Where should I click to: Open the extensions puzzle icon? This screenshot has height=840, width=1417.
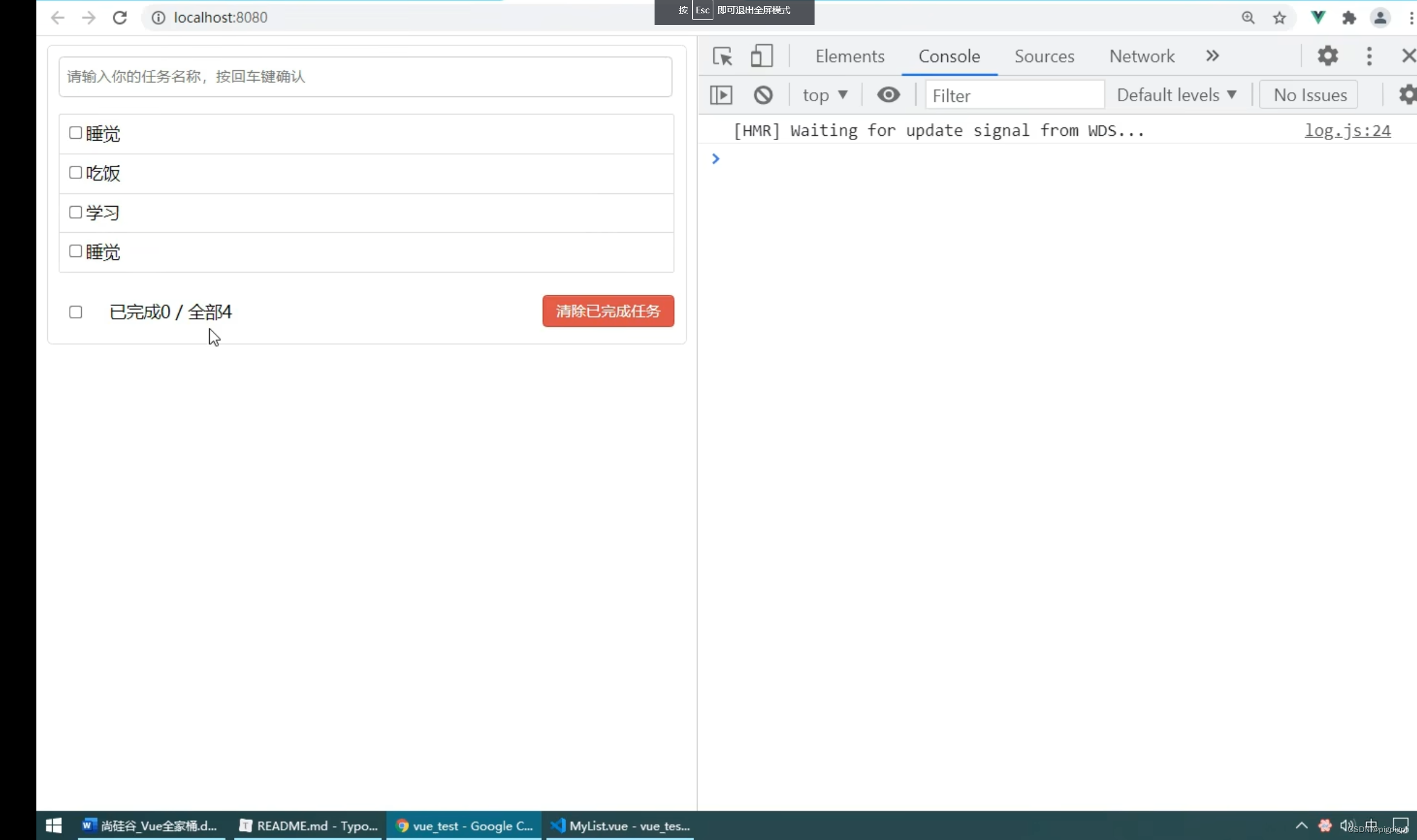[x=1349, y=18]
